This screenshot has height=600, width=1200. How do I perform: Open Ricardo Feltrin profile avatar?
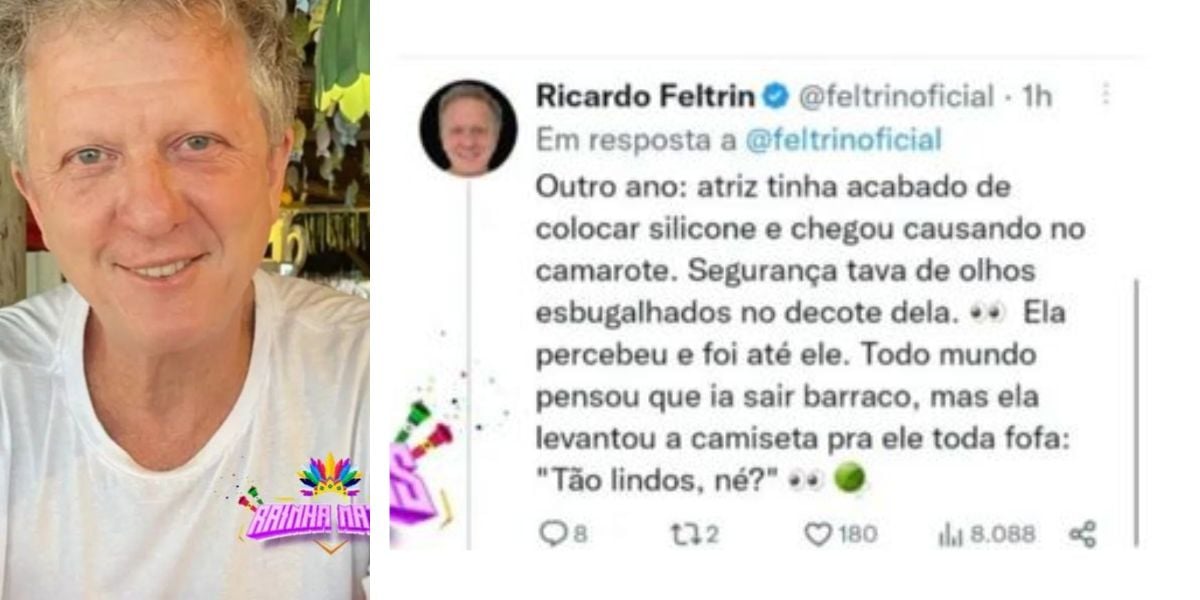point(467,127)
